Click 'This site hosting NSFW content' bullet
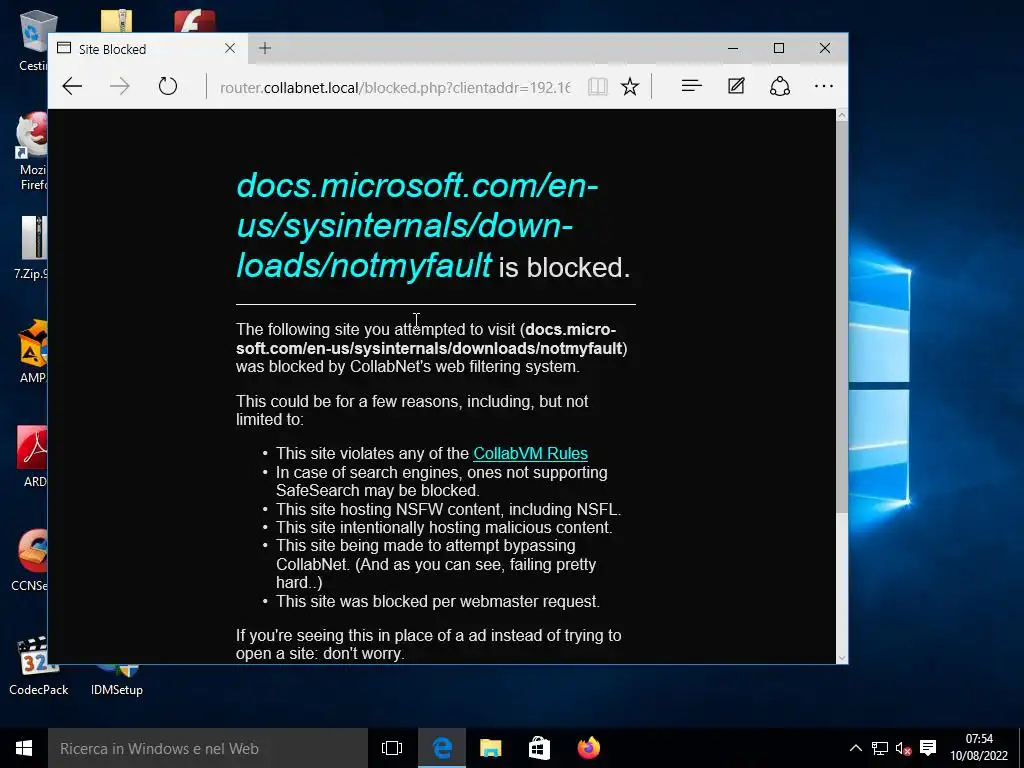The image size is (1024, 768). (x=448, y=509)
